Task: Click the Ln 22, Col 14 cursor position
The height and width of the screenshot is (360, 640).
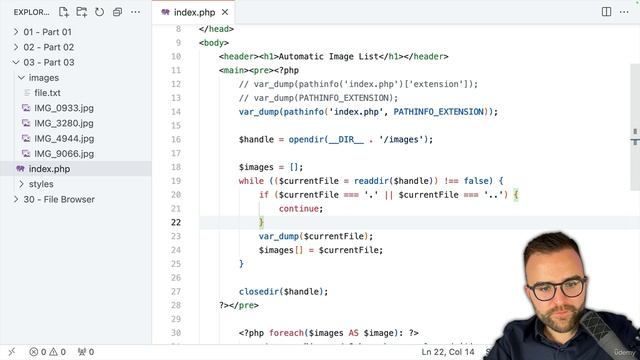Action: pyautogui.click(x=448, y=352)
